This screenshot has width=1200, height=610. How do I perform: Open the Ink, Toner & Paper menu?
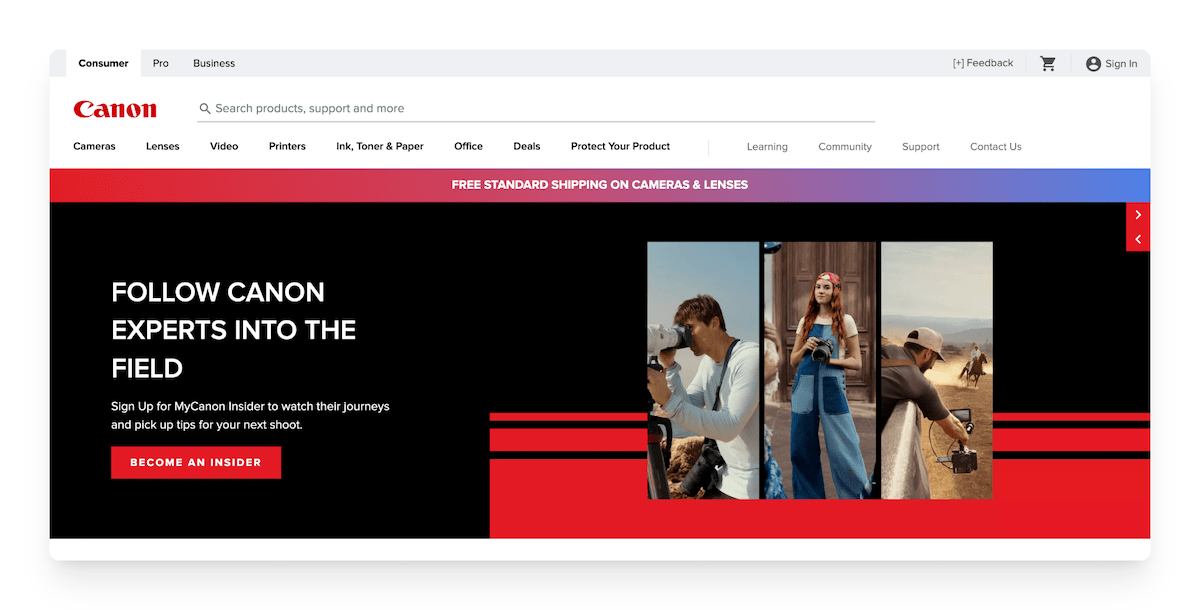[380, 146]
